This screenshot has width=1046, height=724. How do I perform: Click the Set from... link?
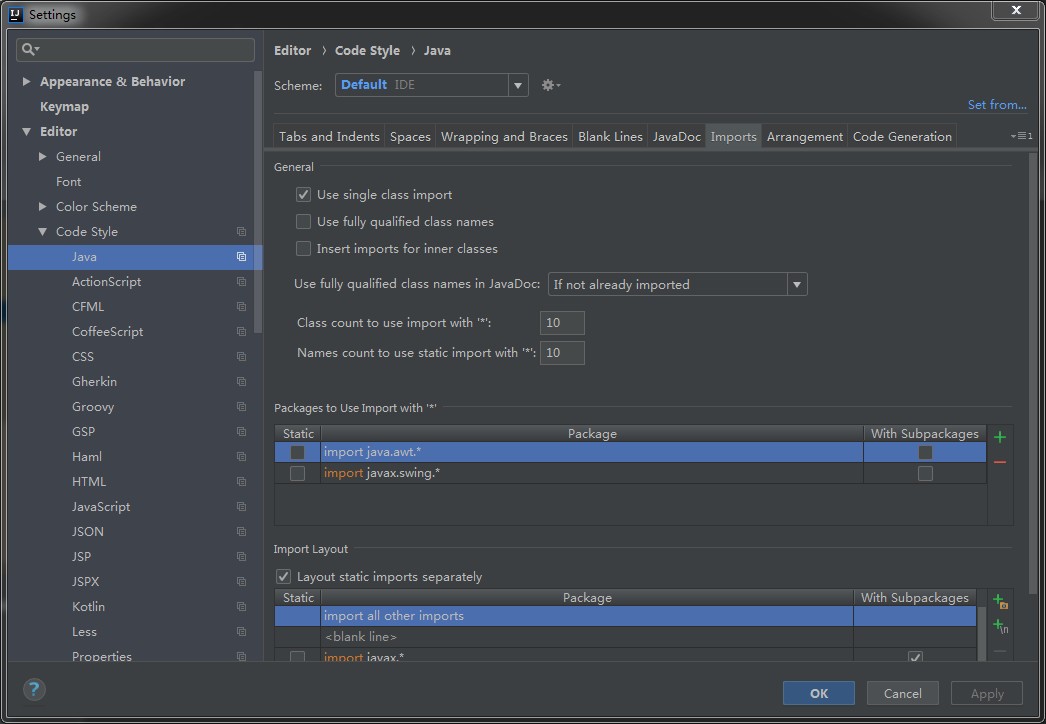(997, 105)
